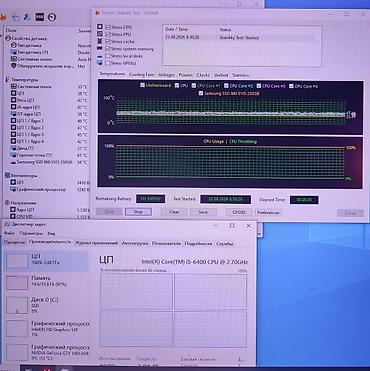The image size is (370, 371).
Task: Click the motherboard icon beside Системная плата temperature
Action: [13, 86]
